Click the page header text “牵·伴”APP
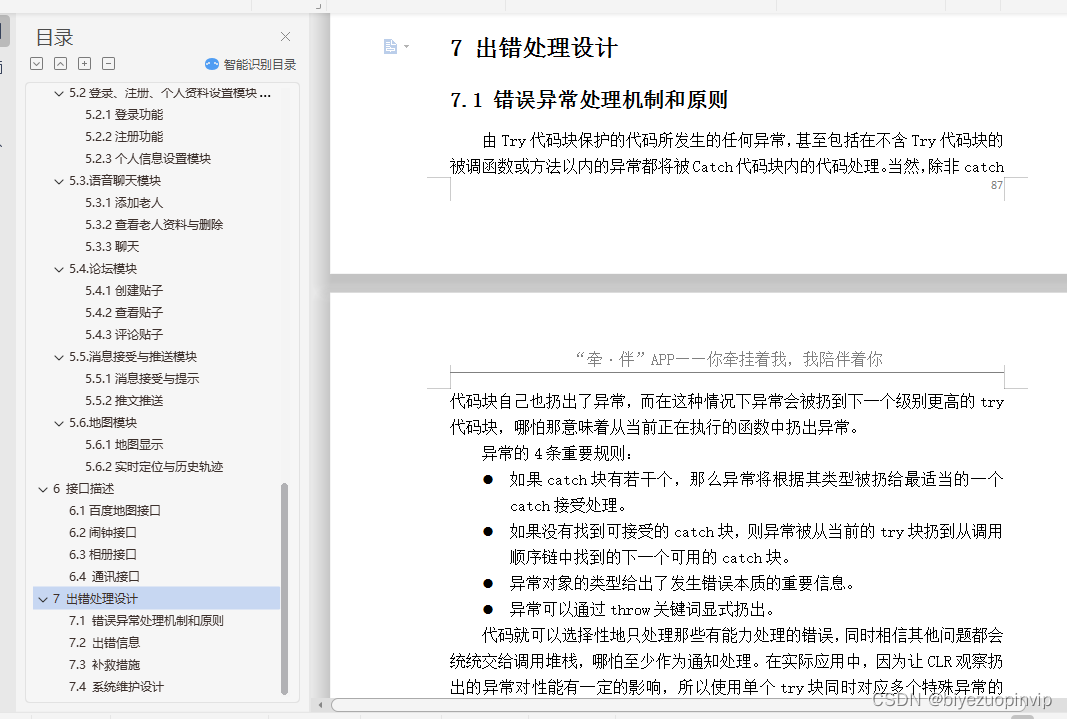The image size is (1067, 719). 729,359
